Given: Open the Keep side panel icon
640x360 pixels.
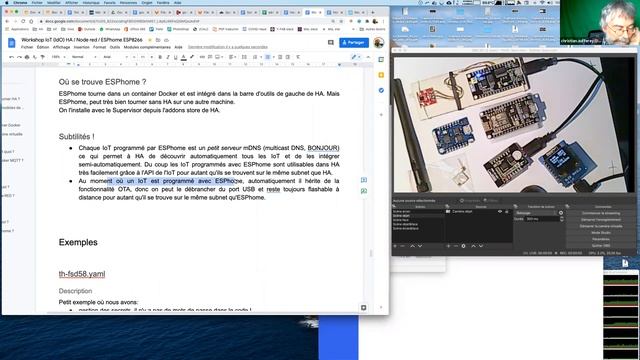Looking at the screenshot, I should (x=381, y=75).
